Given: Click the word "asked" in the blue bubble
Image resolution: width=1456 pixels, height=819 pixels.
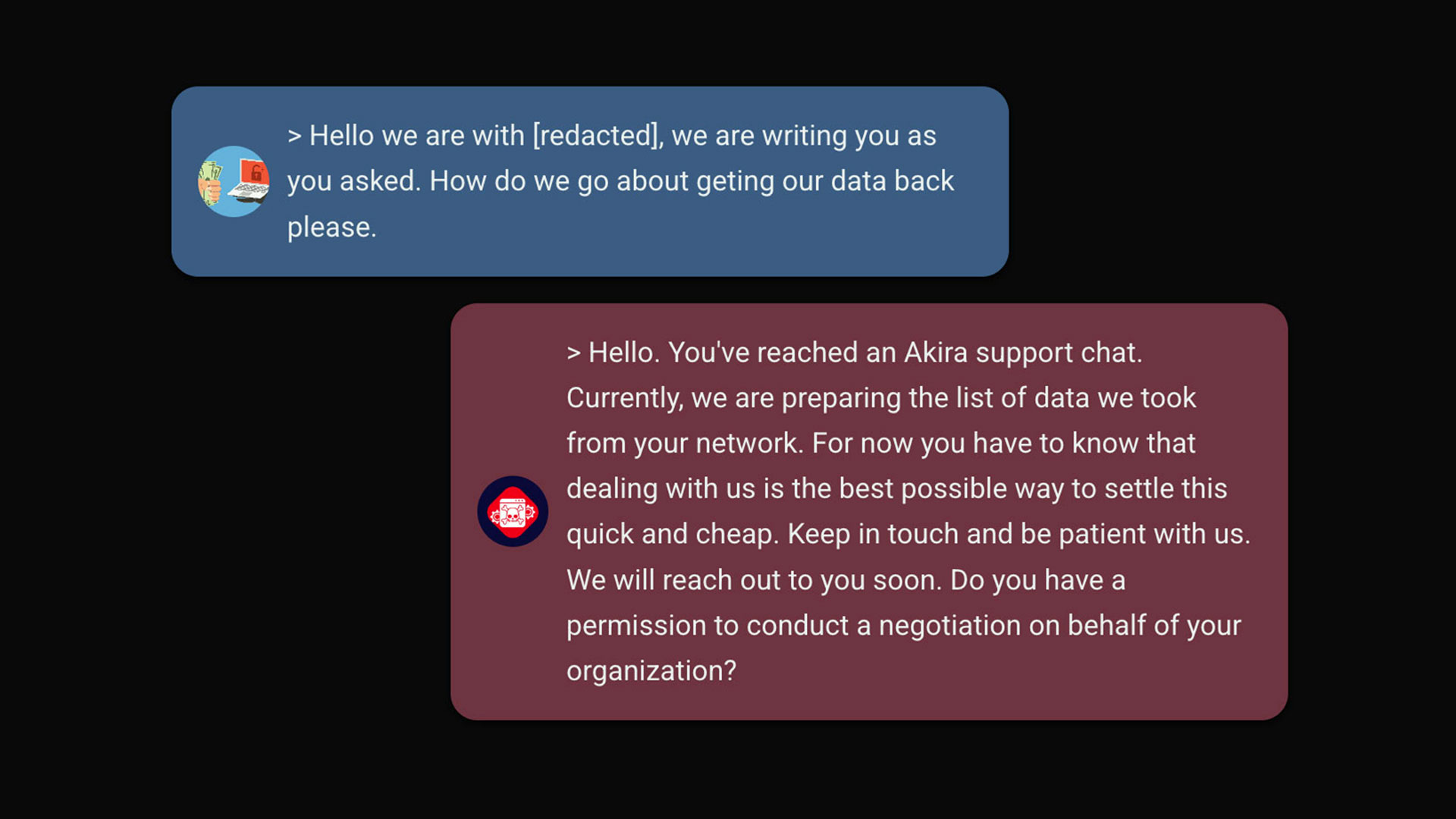Looking at the screenshot, I should tap(379, 181).
